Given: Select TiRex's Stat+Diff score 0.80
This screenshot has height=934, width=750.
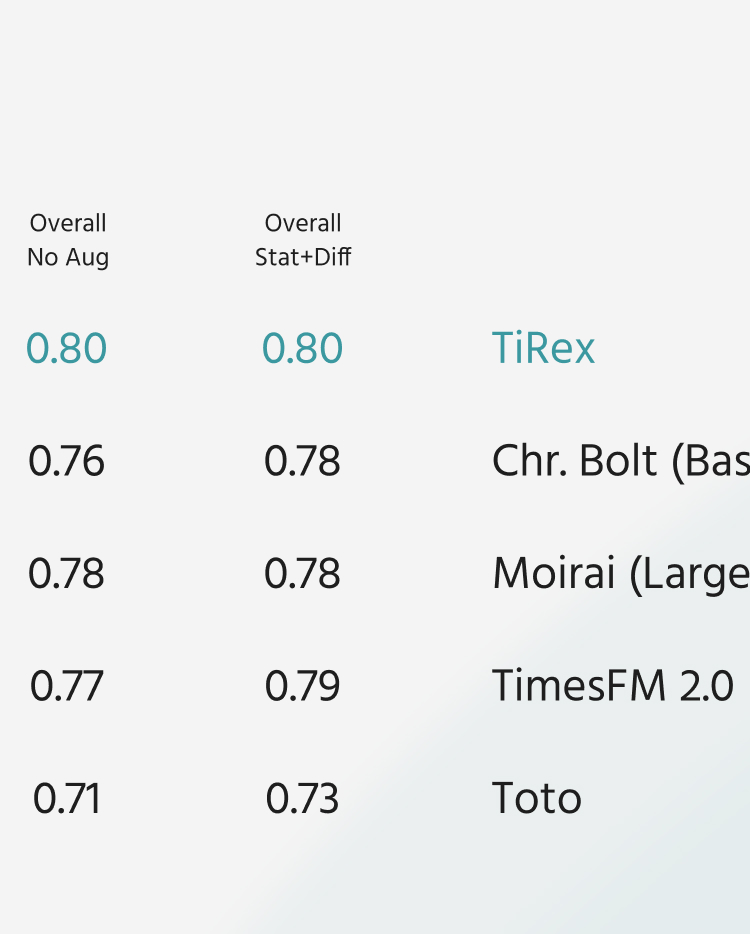Looking at the screenshot, I should 302,349.
